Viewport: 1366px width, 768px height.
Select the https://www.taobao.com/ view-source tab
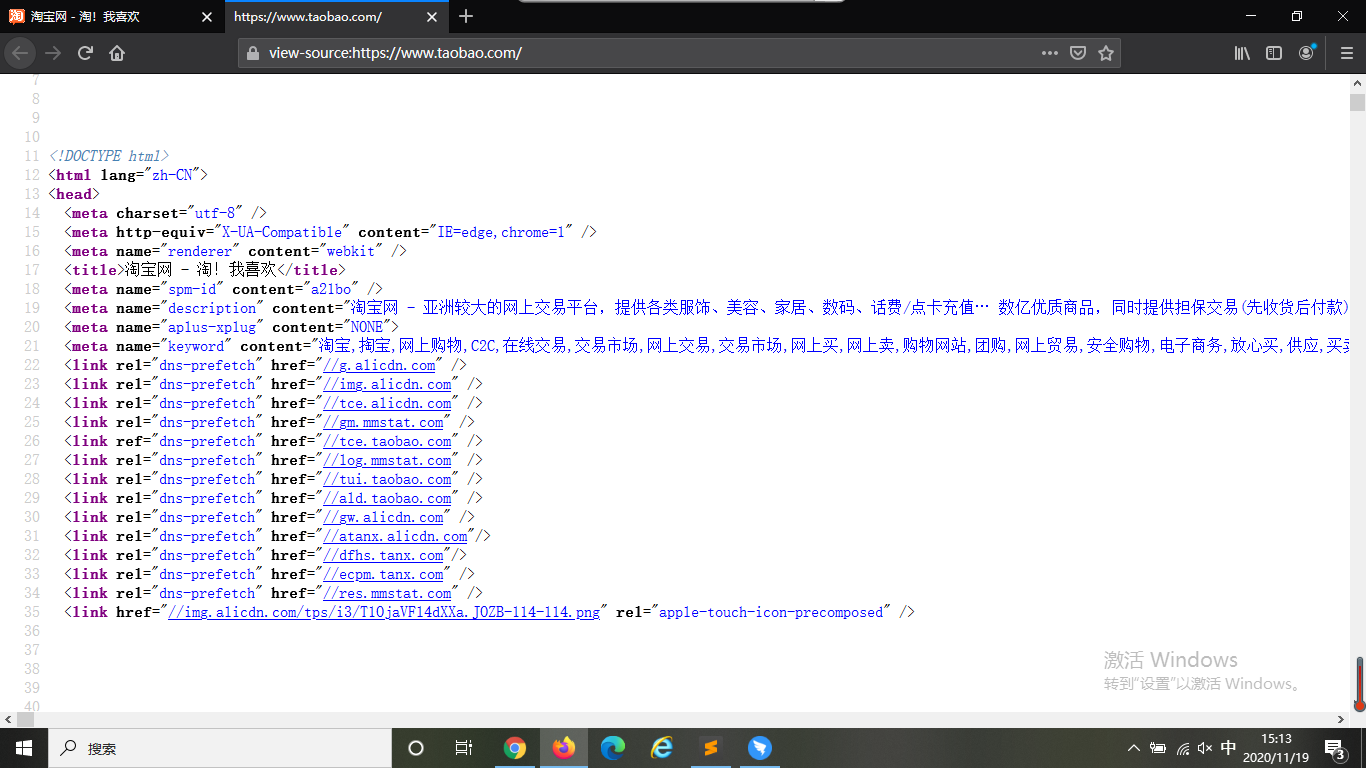click(337, 17)
